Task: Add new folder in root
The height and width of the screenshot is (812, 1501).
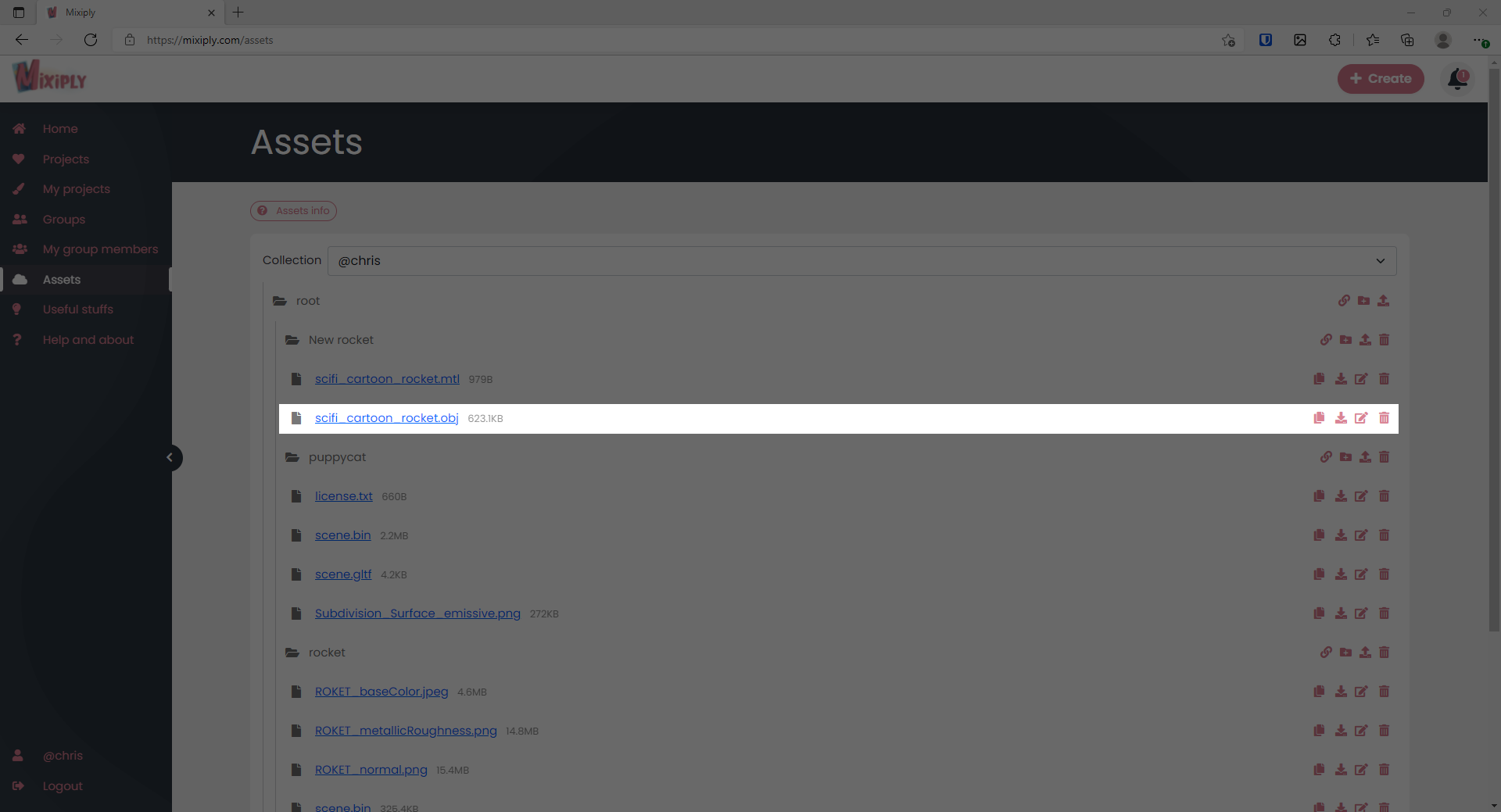Action: click(x=1363, y=301)
